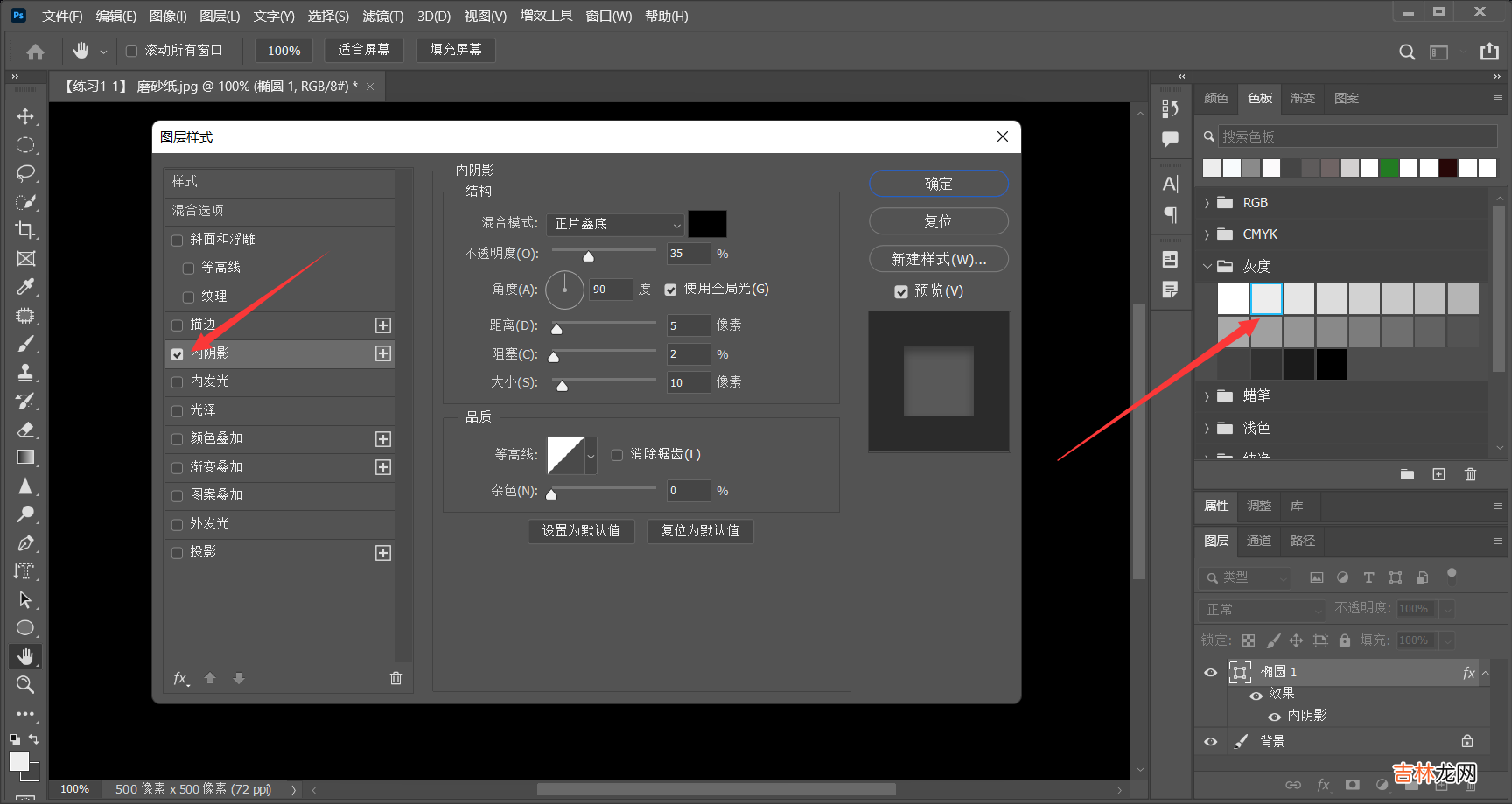Enable Bevel and Emboss checkbox
The width and height of the screenshot is (1512, 804).
coord(178,240)
